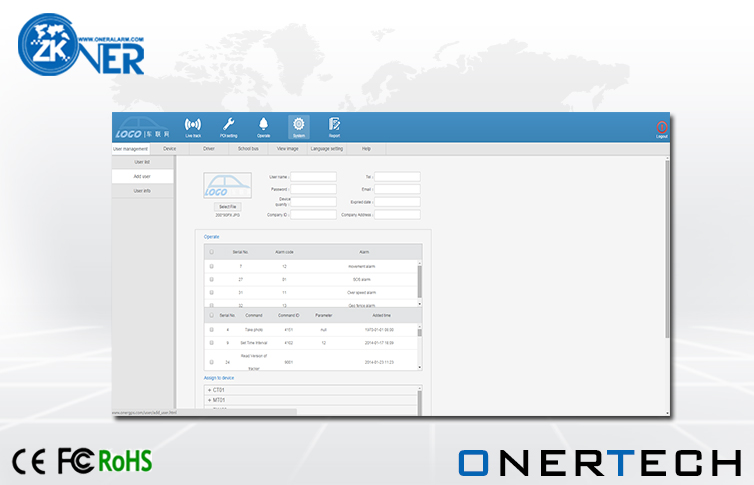
Task: Click the device list scrollbar
Action: point(420,403)
